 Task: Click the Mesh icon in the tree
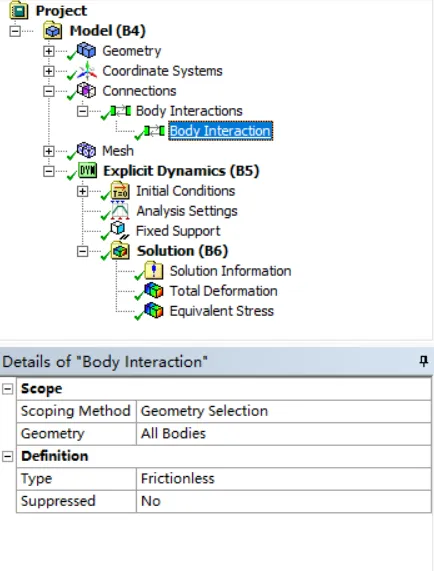coord(87,150)
